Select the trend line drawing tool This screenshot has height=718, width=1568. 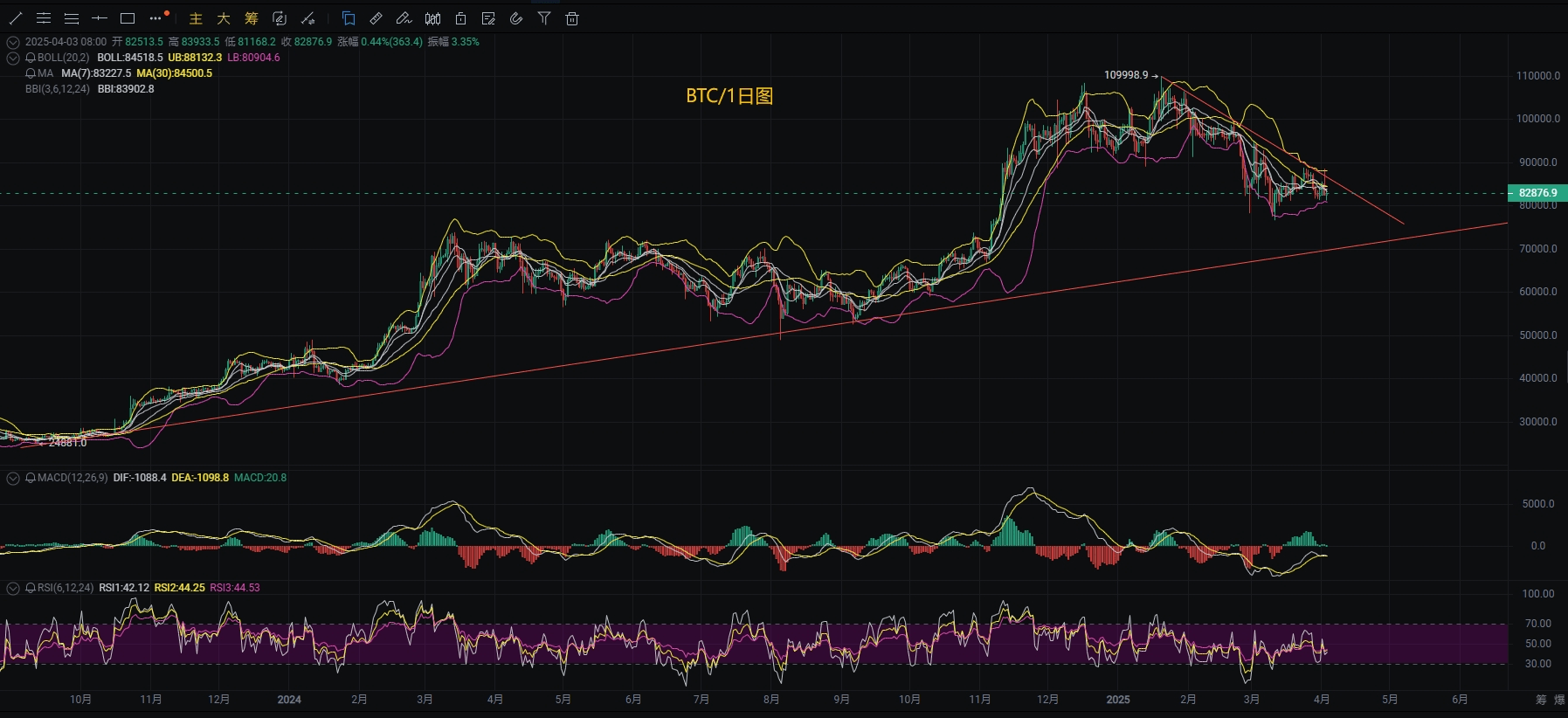point(16,18)
